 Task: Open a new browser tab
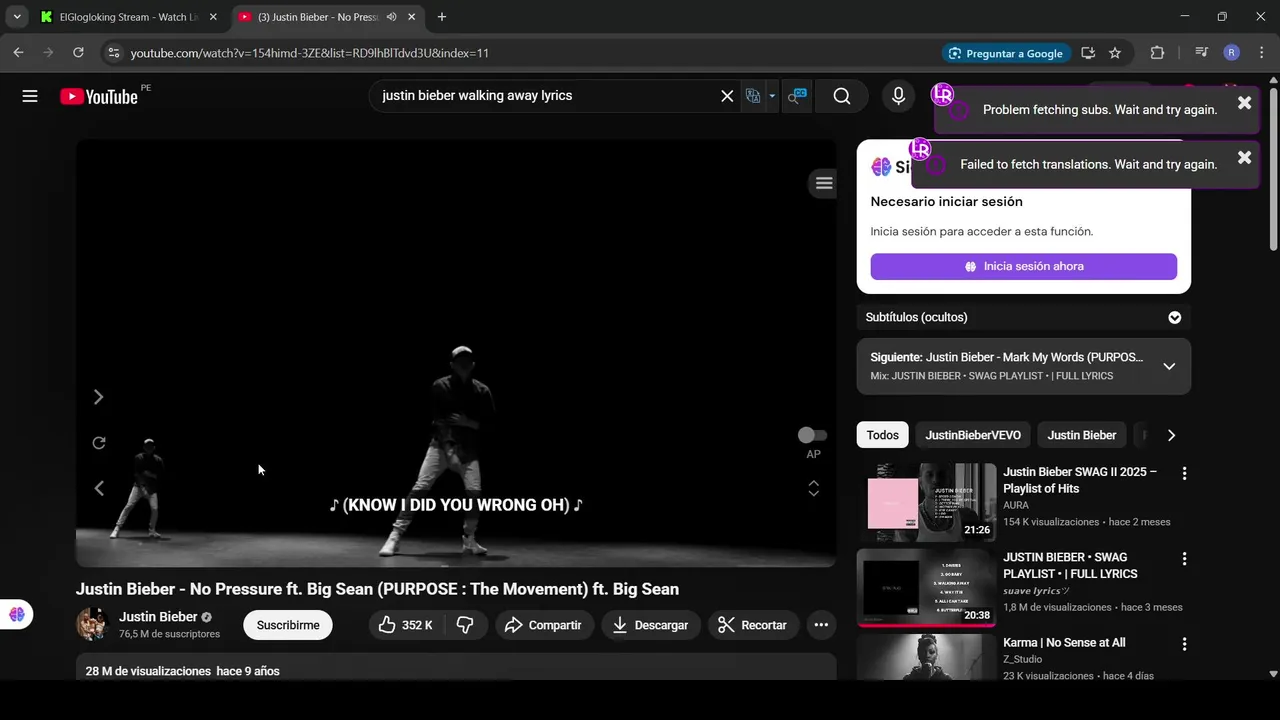[x=442, y=17]
